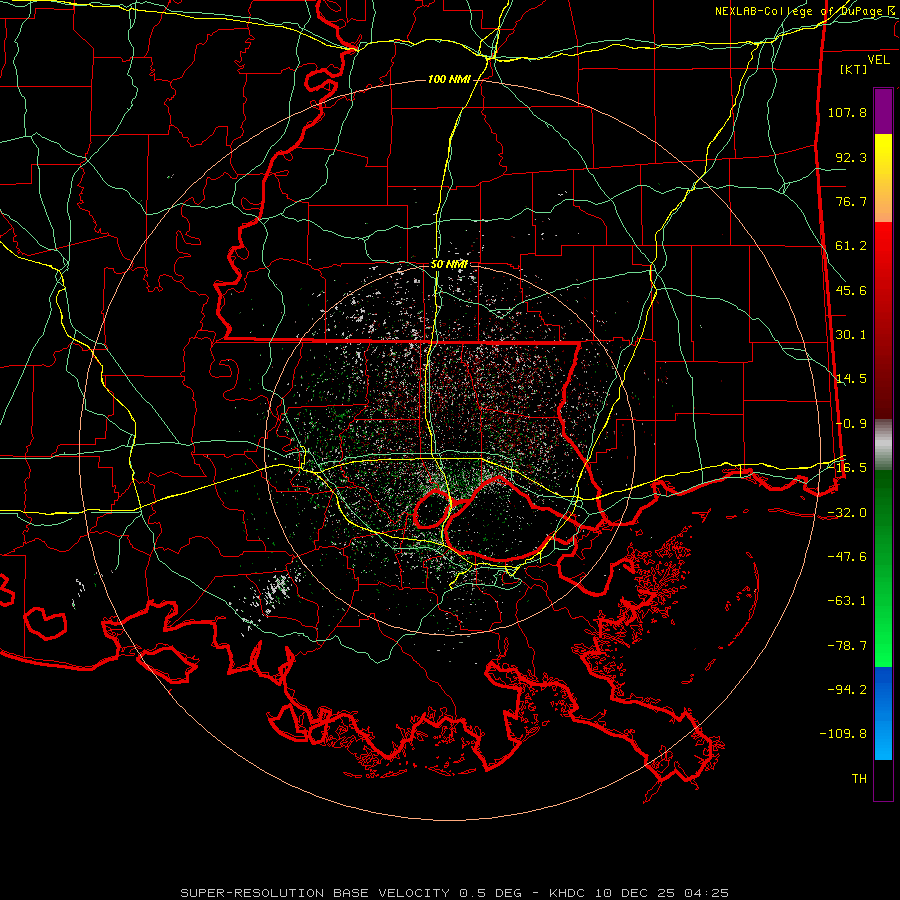Screen dimensions: 900x900
Task: Click the purple segment of the velocity color bar
Action: pyautogui.click(x=883, y=111)
